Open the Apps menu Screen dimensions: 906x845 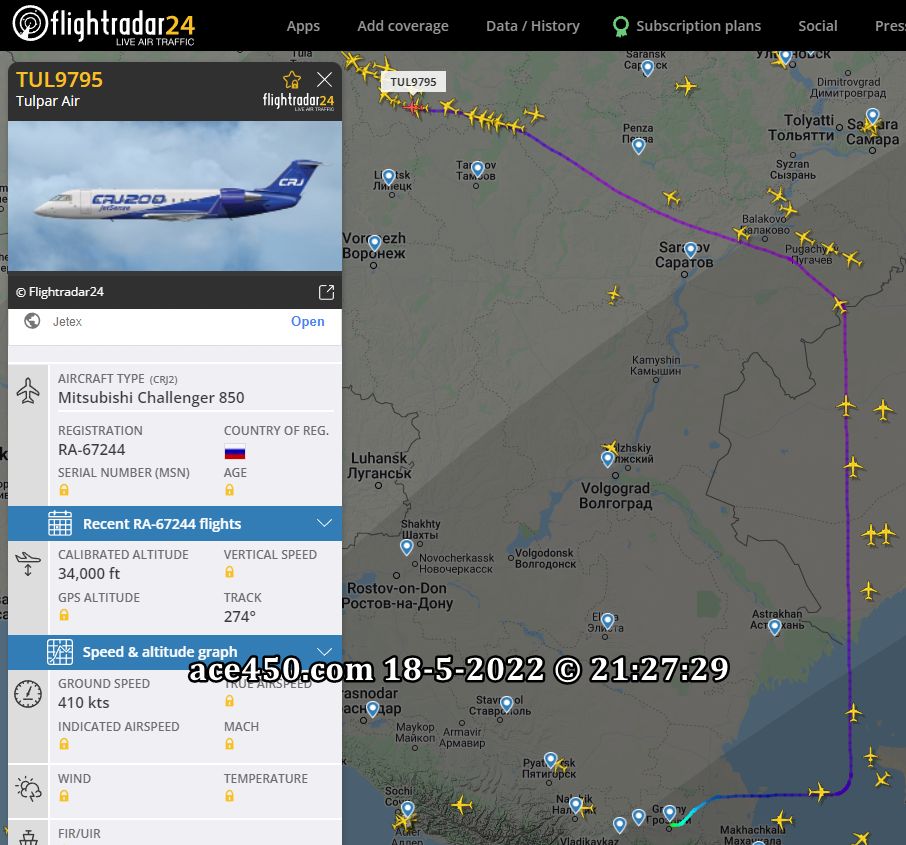(x=303, y=26)
